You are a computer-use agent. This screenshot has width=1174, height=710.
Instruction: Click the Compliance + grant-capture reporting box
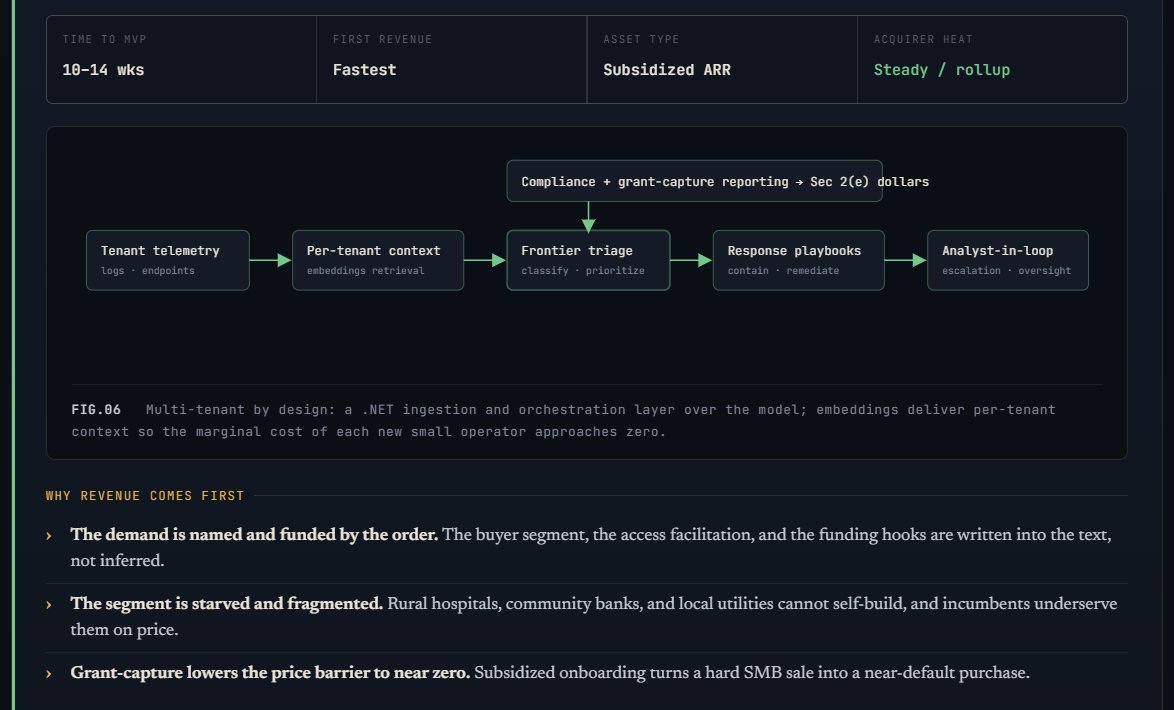694,181
